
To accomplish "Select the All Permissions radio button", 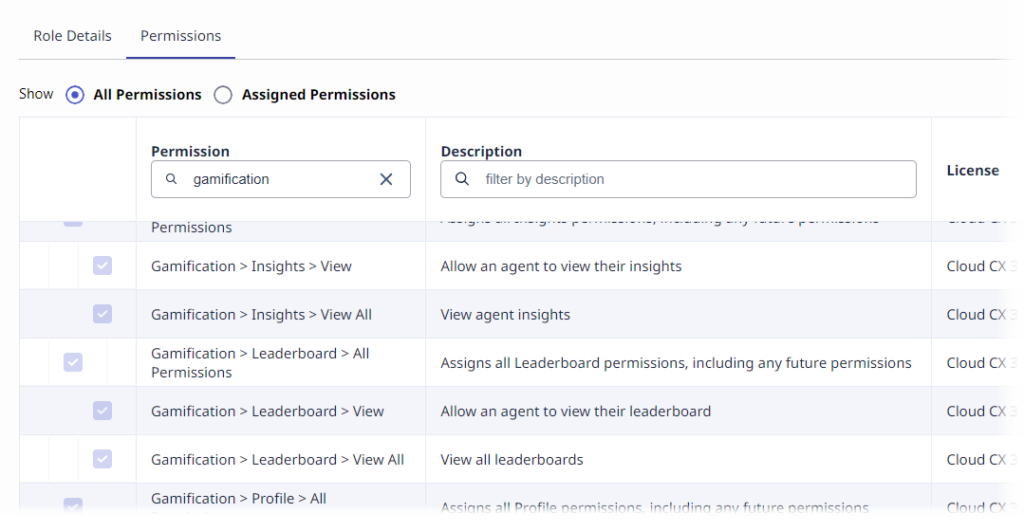I will (x=75, y=95).
